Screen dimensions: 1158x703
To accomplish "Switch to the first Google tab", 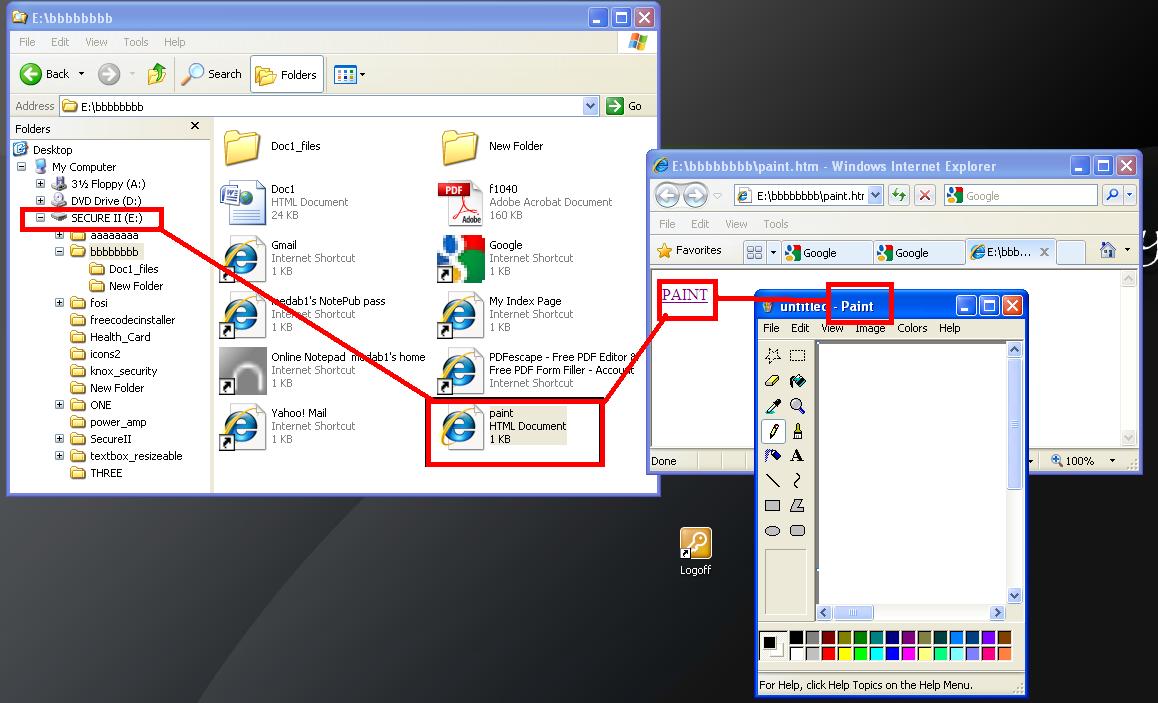I will (827, 253).
